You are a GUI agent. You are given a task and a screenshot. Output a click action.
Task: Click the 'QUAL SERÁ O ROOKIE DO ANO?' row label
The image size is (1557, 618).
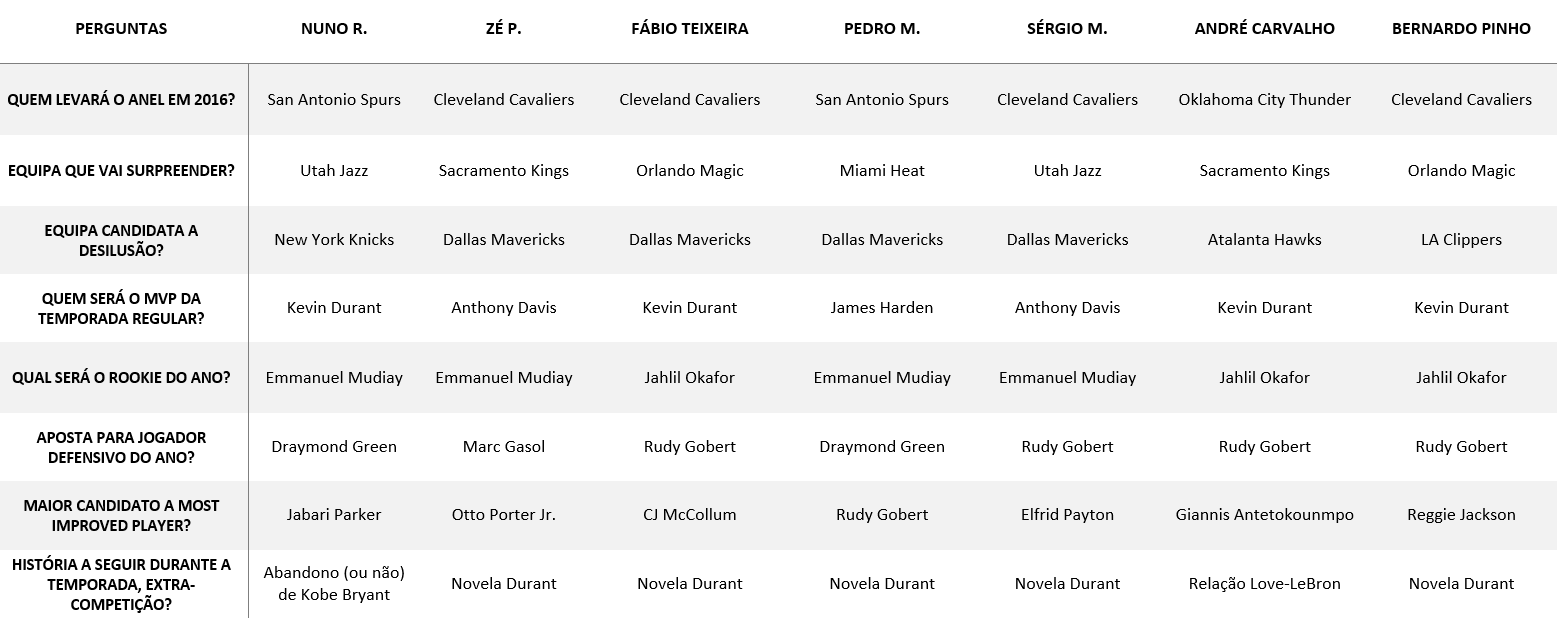121,378
